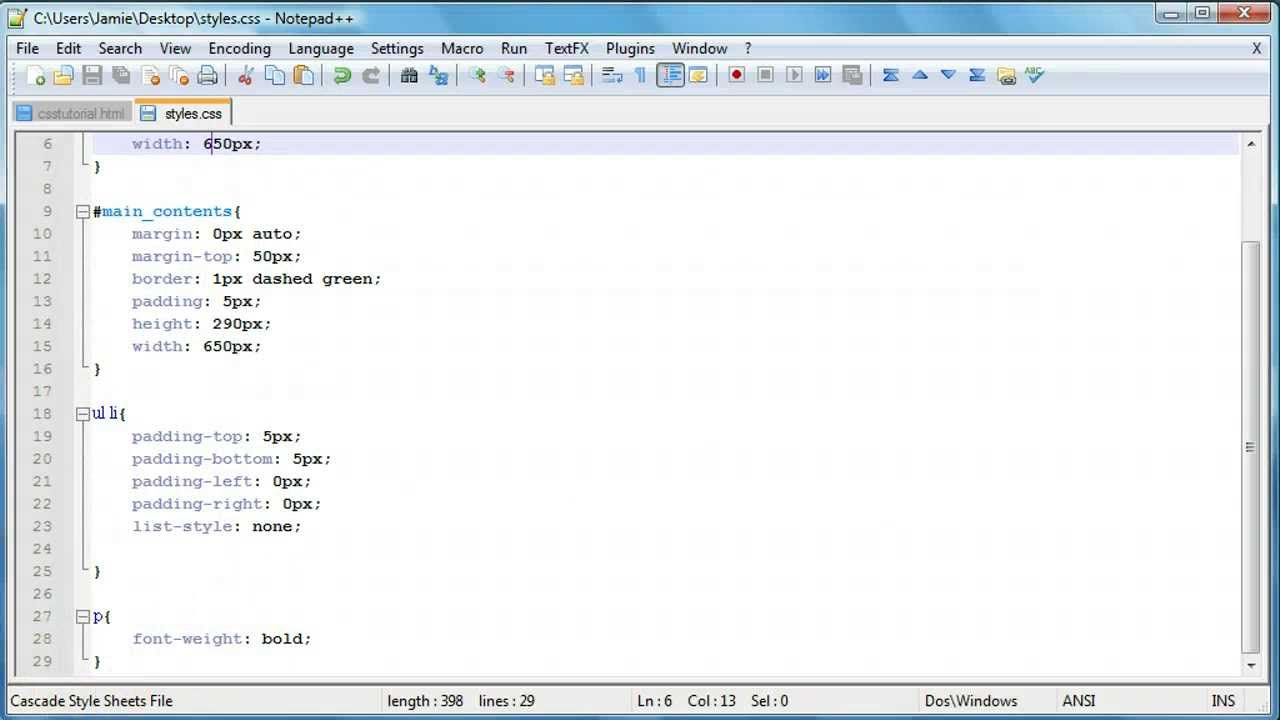Toggle synchronize horizontal scrolling icon
Image resolution: width=1280 pixels, height=720 pixels.
pos(574,76)
